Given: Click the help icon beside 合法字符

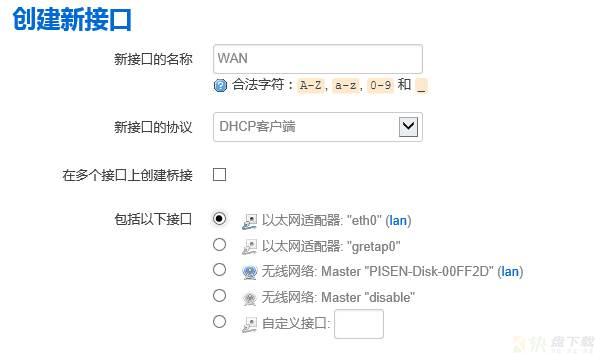Looking at the screenshot, I should (x=220, y=85).
